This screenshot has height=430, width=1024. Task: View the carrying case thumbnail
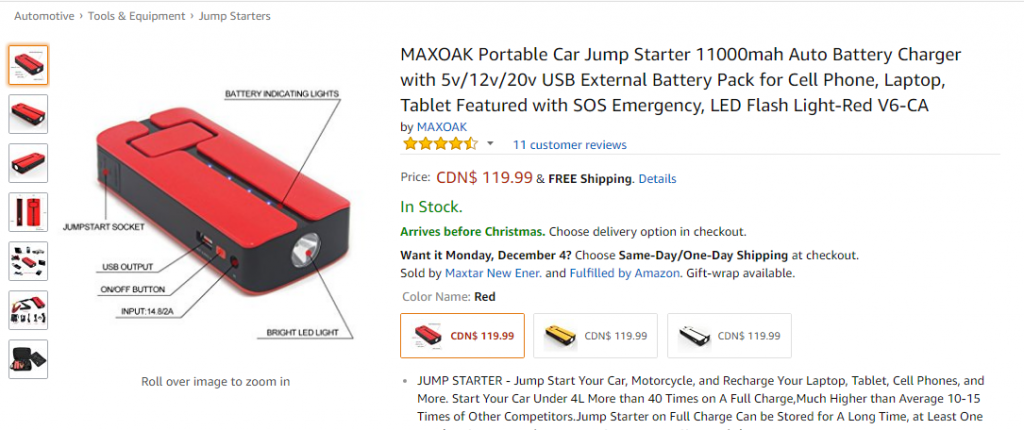tap(28, 359)
